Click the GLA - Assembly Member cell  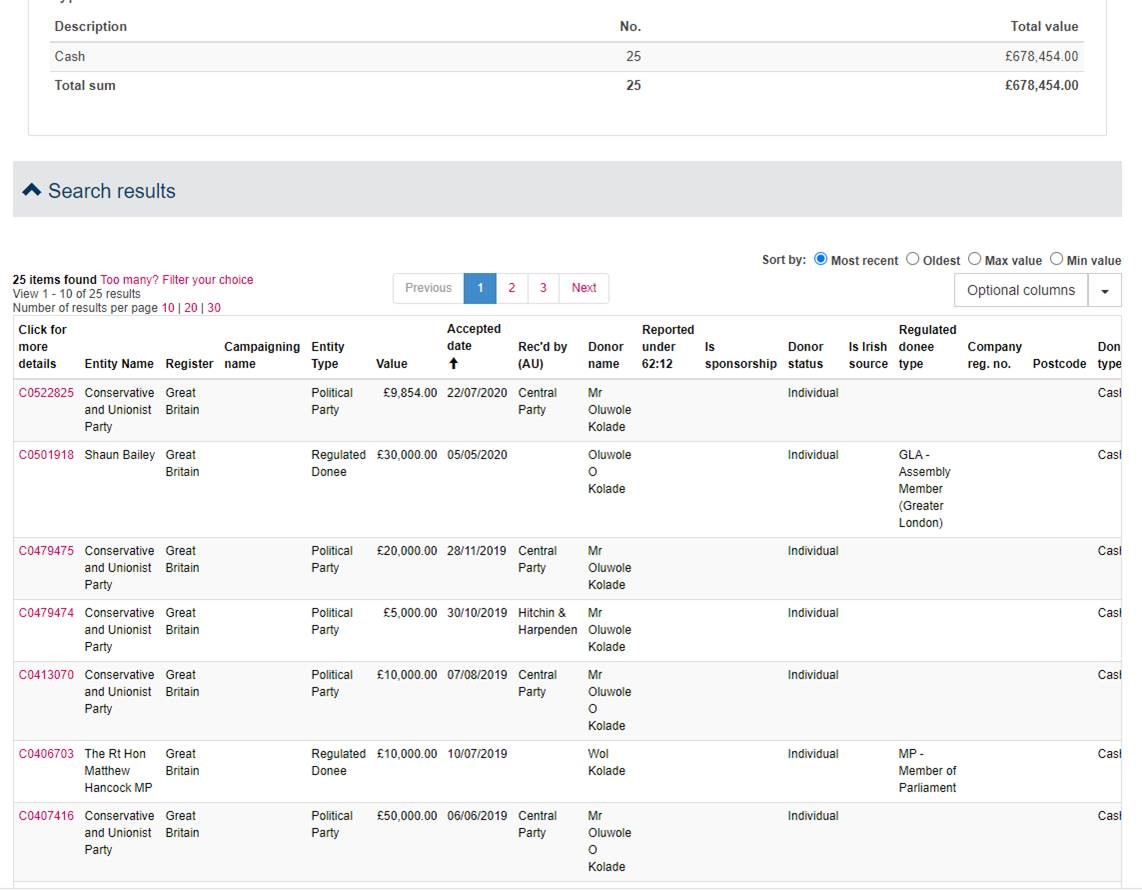click(x=924, y=489)
